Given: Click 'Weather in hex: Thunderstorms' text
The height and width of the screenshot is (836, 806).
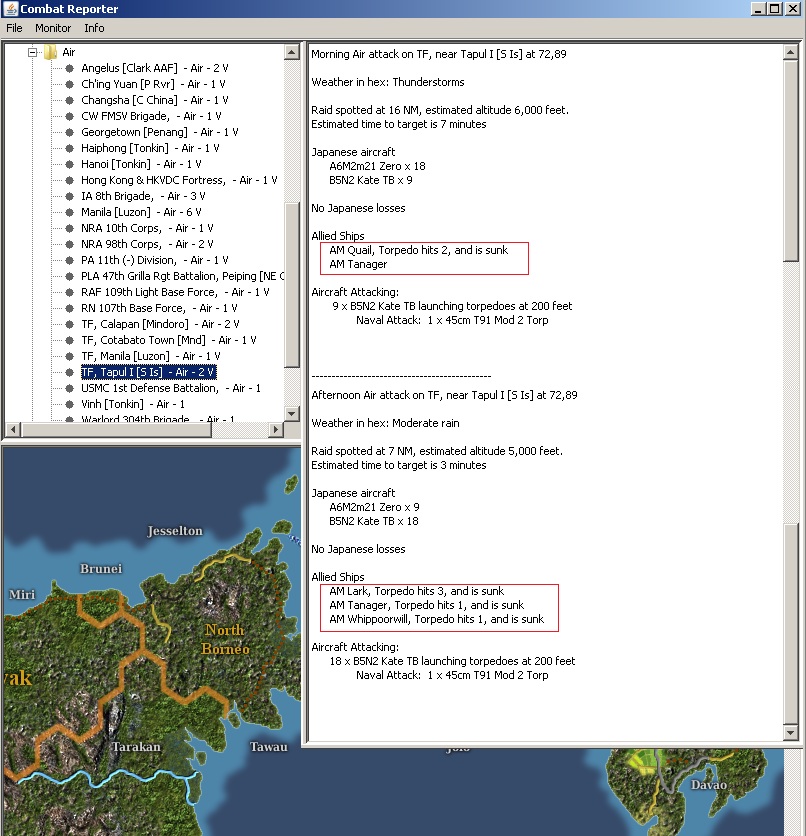Looking at the screenshot, I should click(x=388, y=82).
